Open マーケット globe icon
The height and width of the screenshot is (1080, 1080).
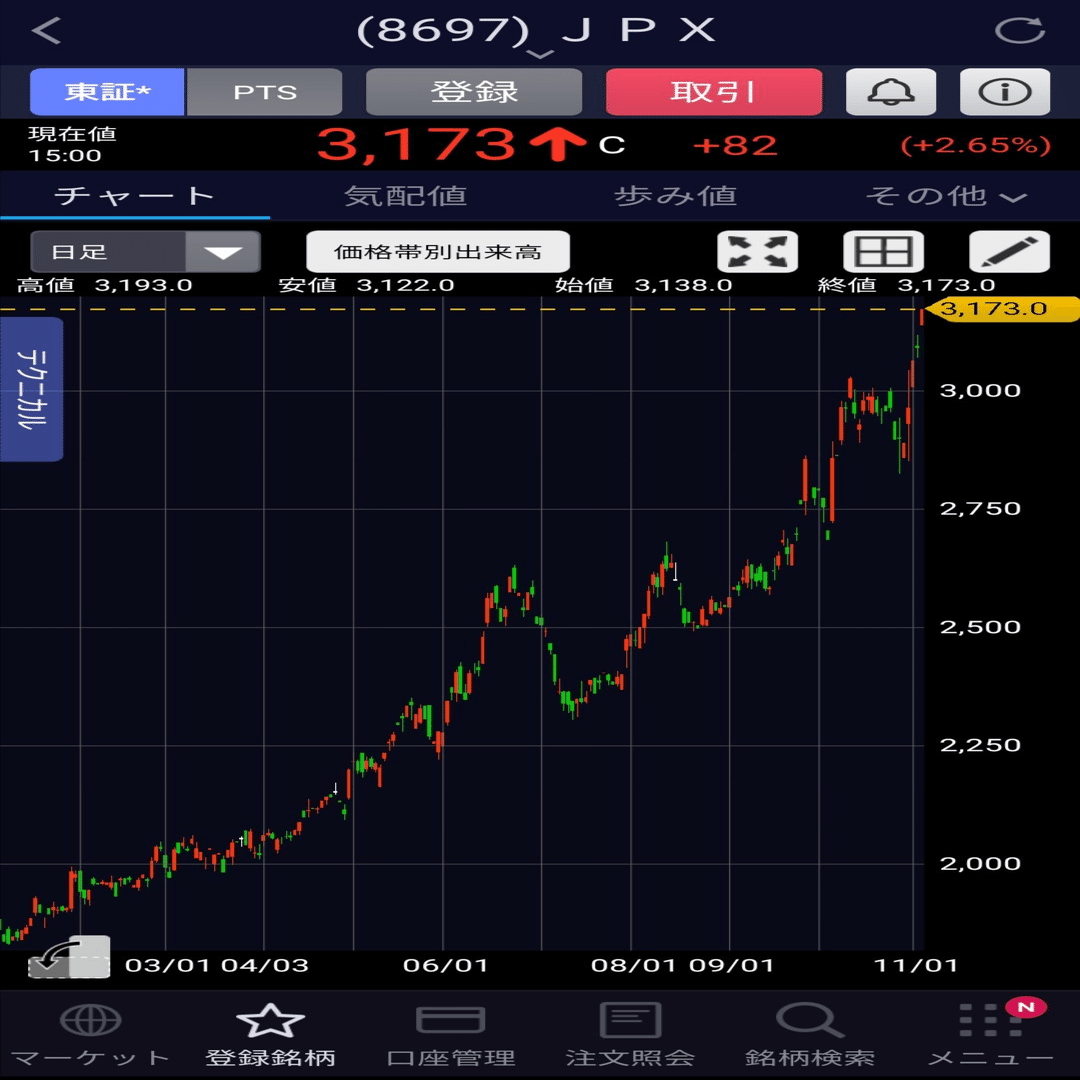[x=90, y=1020]
